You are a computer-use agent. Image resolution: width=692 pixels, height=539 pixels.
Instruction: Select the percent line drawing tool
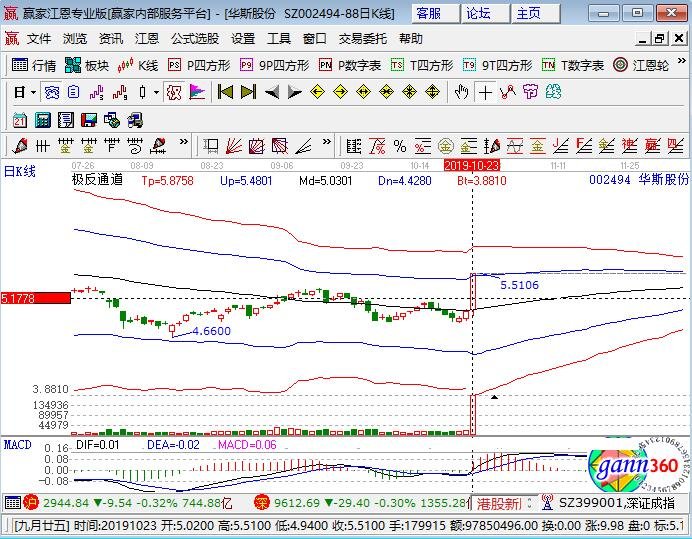click(x=399, y=146)
